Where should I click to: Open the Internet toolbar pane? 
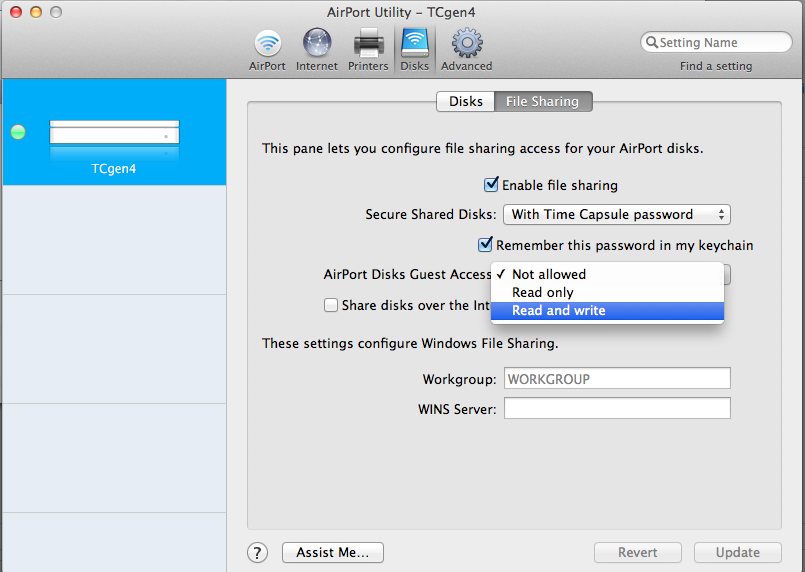point(317,50)
